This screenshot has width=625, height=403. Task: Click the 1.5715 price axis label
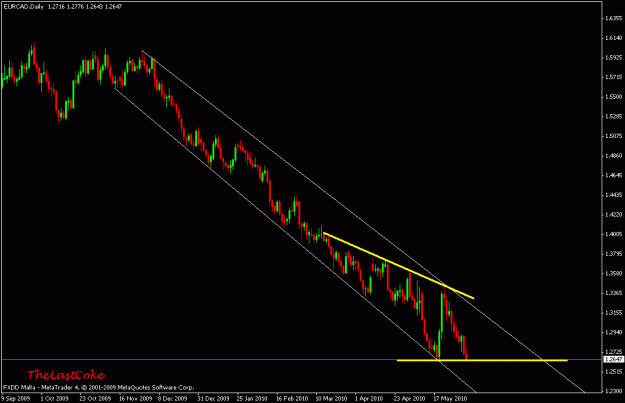click(x=613, y=77)
